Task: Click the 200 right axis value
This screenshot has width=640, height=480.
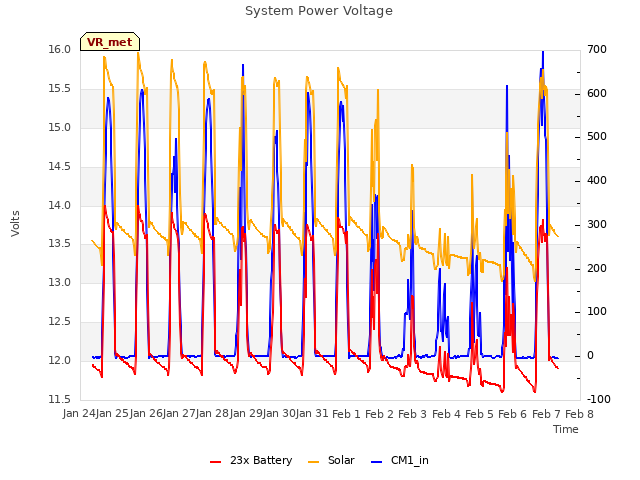Action: coord(597,269)
